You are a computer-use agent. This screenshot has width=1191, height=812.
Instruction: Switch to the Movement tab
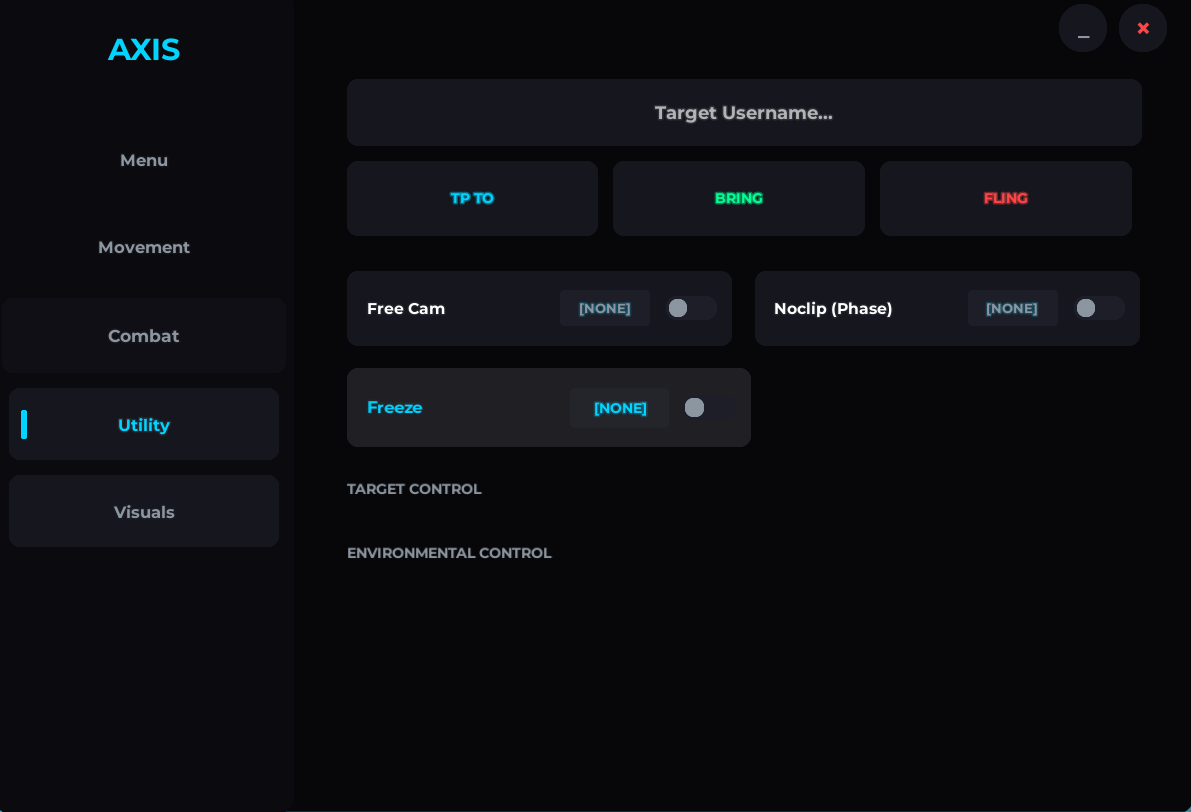[144, 247]
